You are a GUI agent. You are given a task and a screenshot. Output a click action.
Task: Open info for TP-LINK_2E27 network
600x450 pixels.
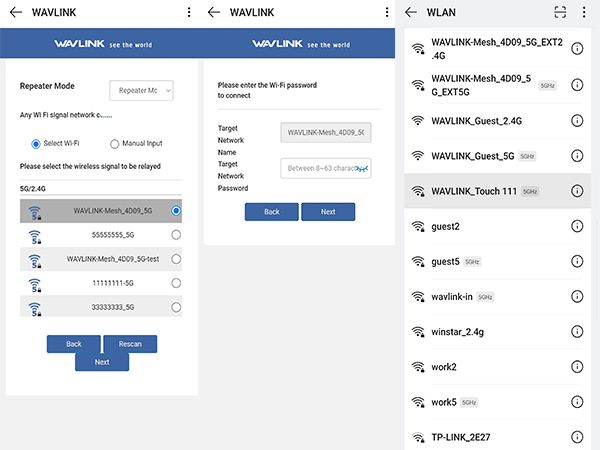point(577,437)
